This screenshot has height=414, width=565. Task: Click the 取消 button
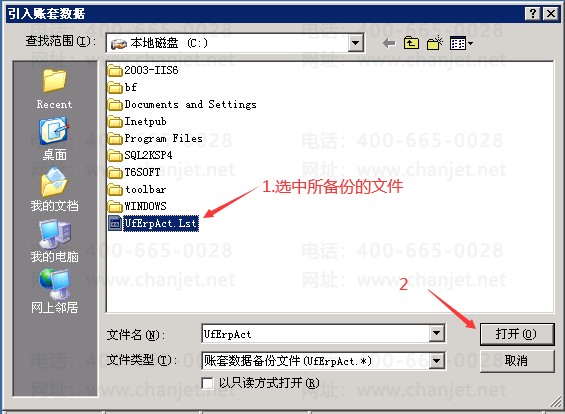[517, 361]
